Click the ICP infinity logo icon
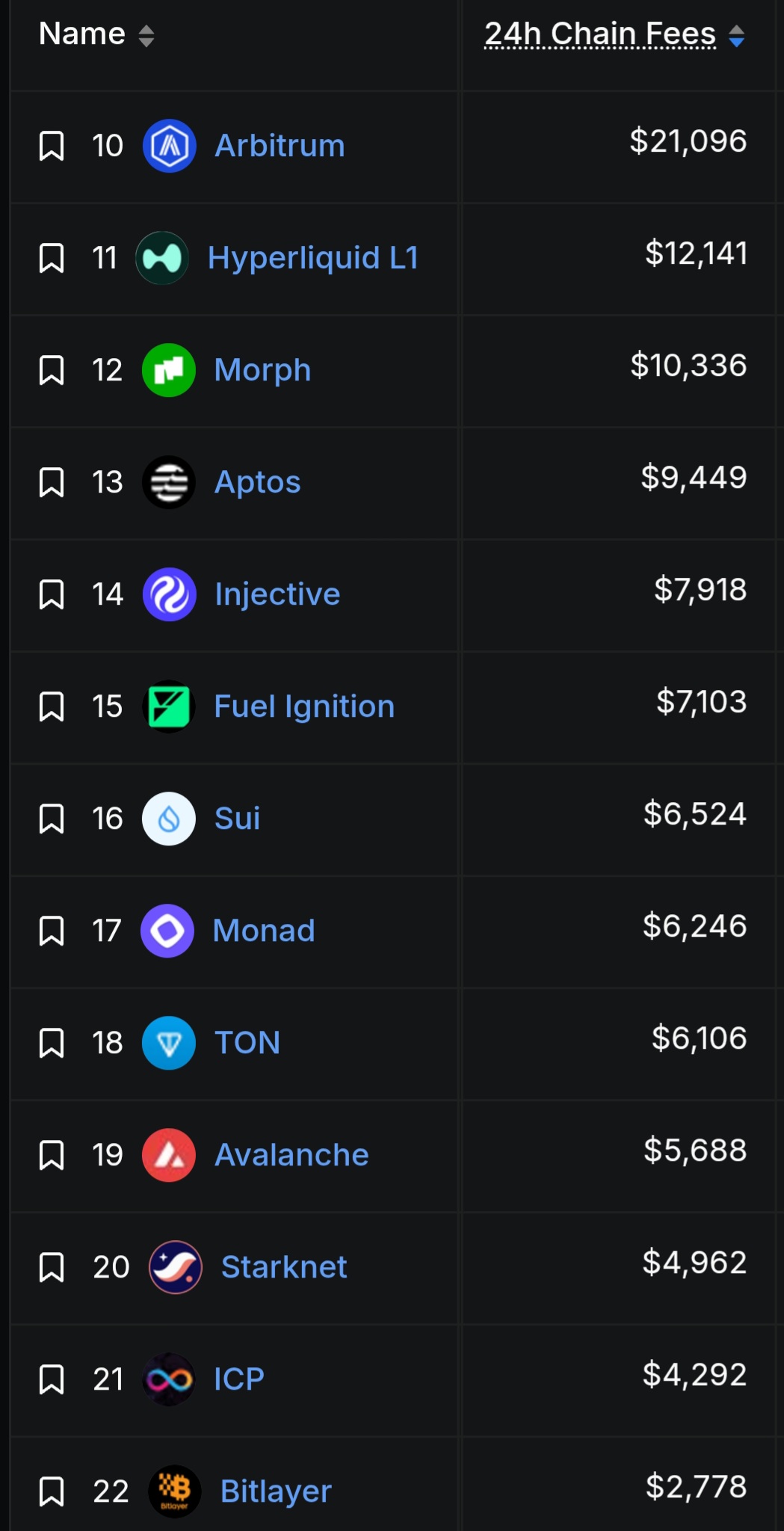Screen dimensions: 784x1531 [169, 1379]
